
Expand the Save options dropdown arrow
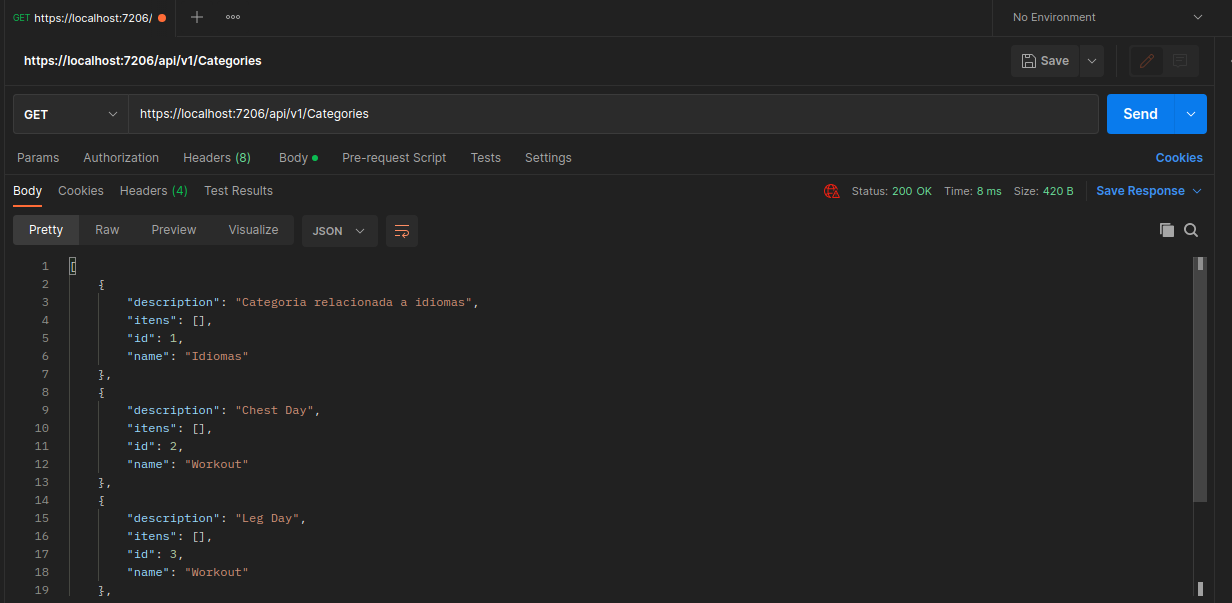(x=1092, y=61)
